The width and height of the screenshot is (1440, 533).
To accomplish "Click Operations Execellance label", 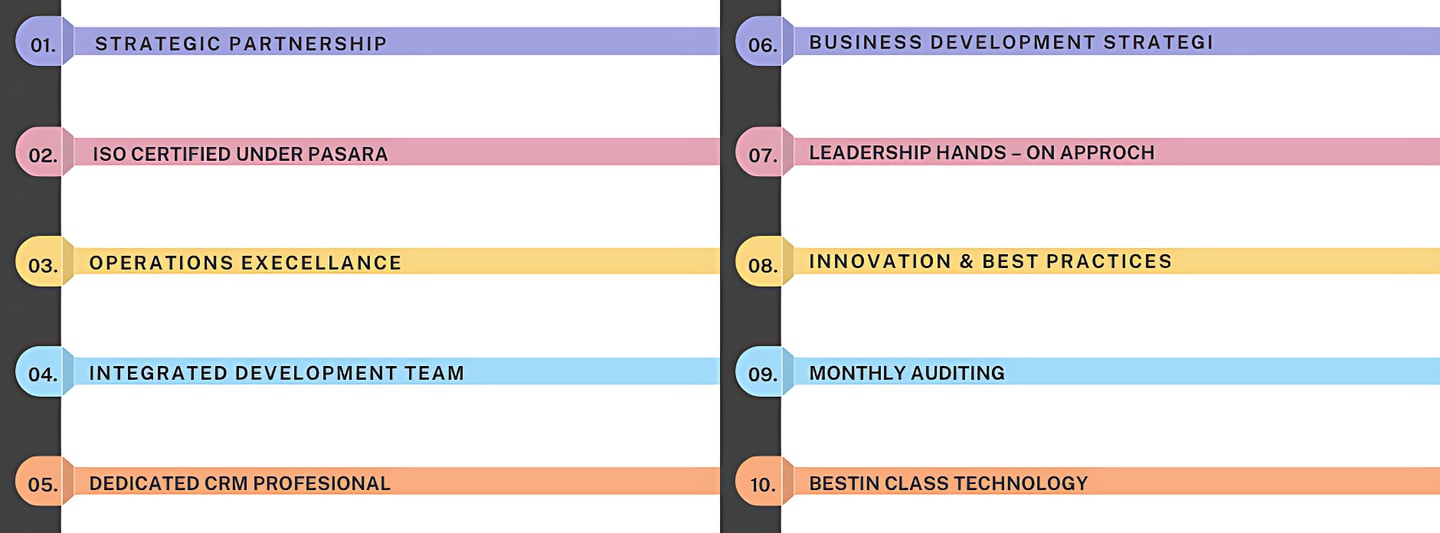I will click(245, 263).
